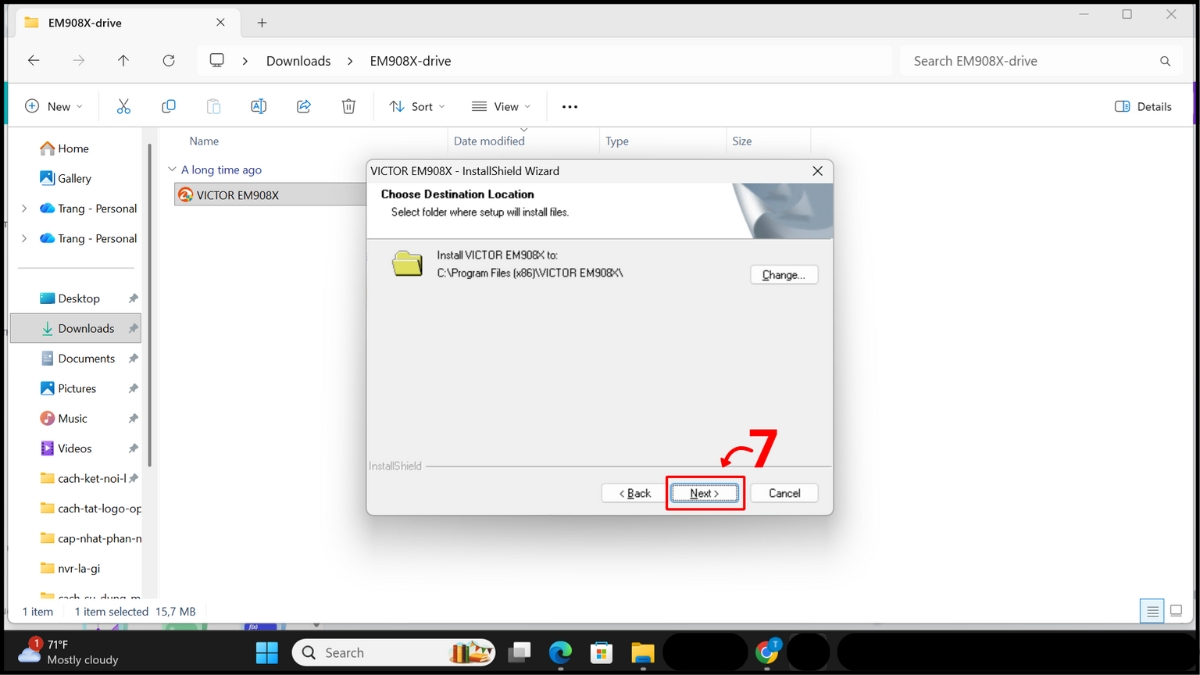1200x675 pixels.
Task: Launch Microsoft Edge from taskbar
Action: pos(560,653)
